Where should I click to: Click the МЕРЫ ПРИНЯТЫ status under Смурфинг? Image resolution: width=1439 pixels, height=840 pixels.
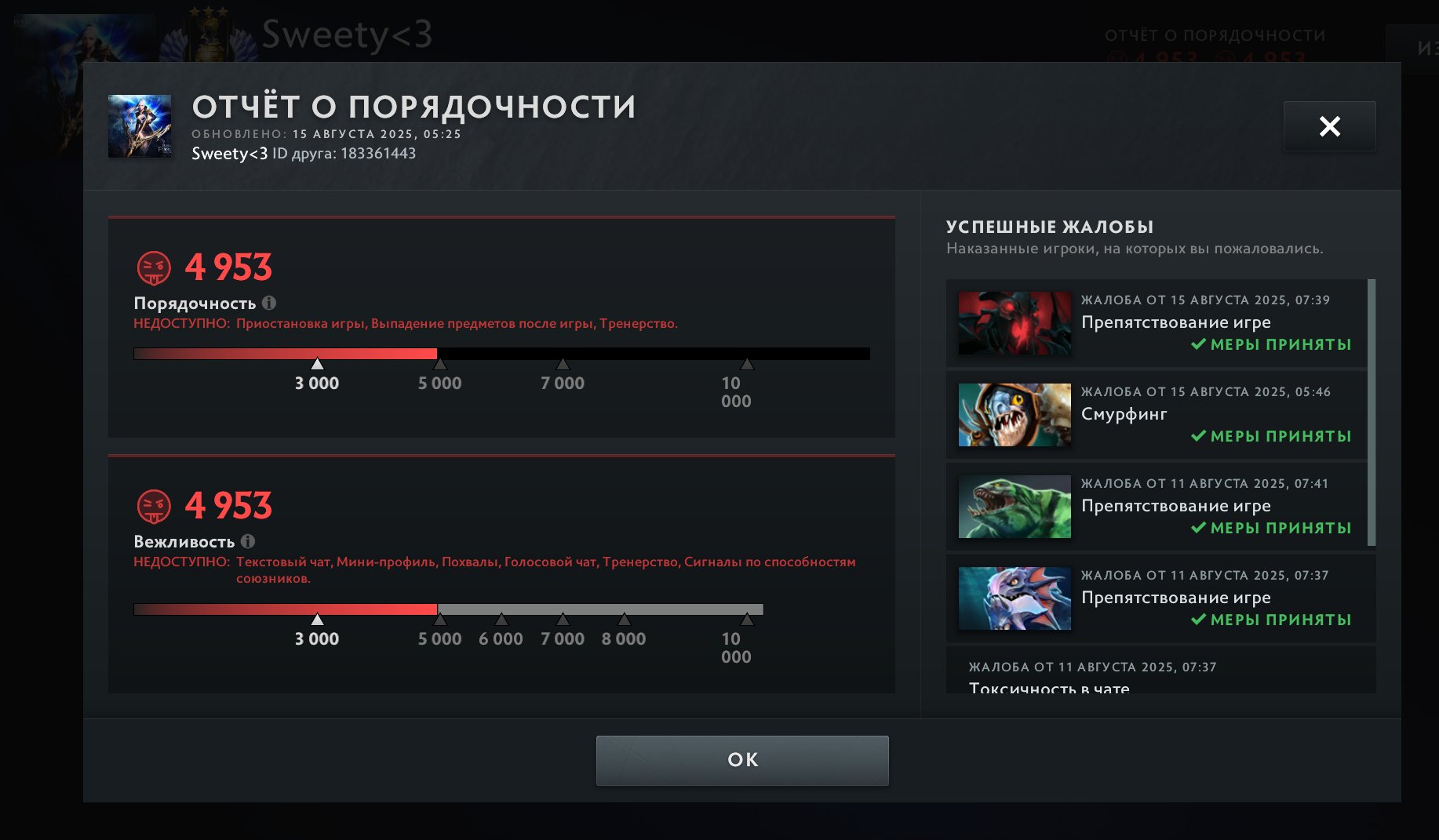tap(1271, 436)
